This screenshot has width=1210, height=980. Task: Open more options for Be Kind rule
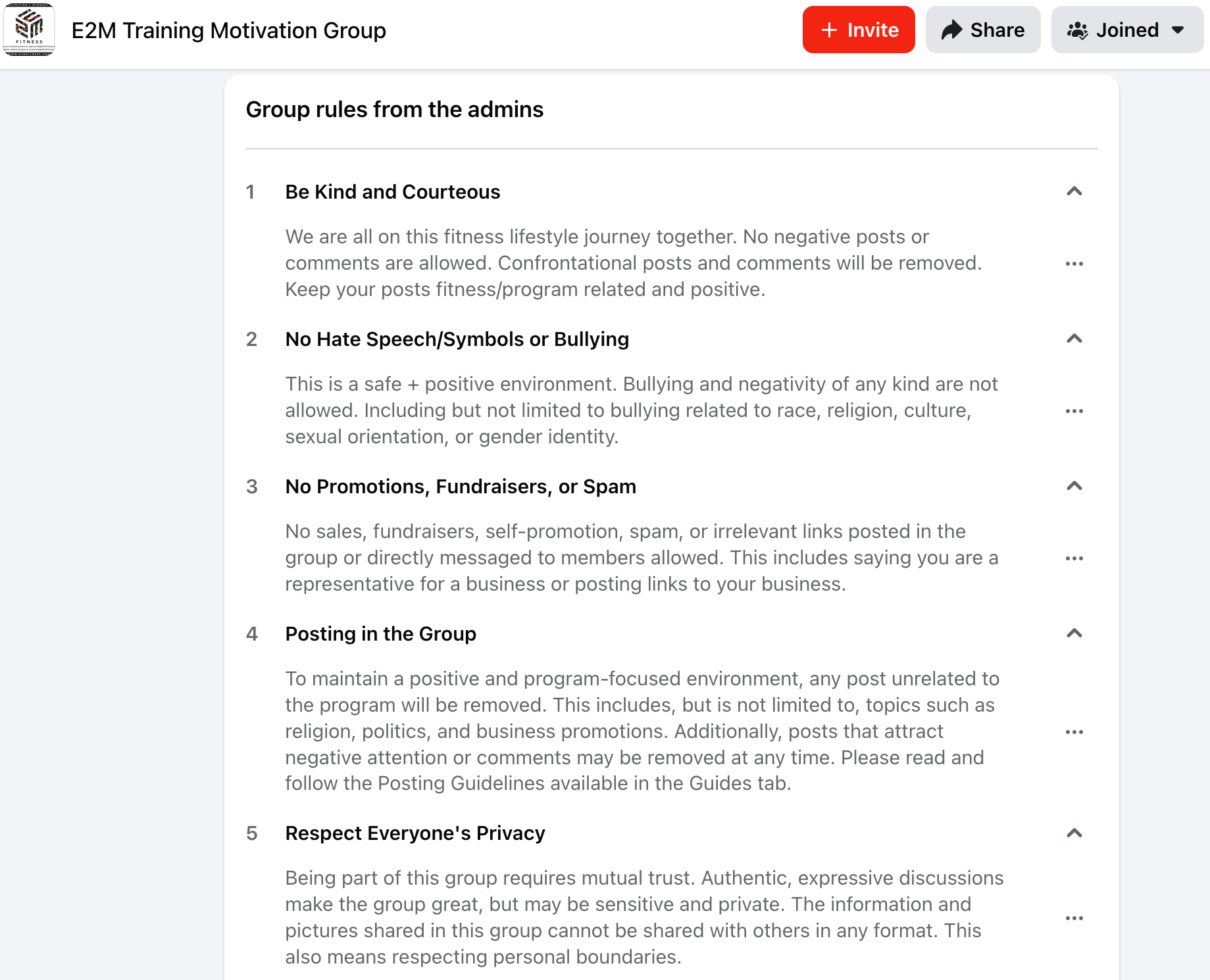[x=1074, y=264]
